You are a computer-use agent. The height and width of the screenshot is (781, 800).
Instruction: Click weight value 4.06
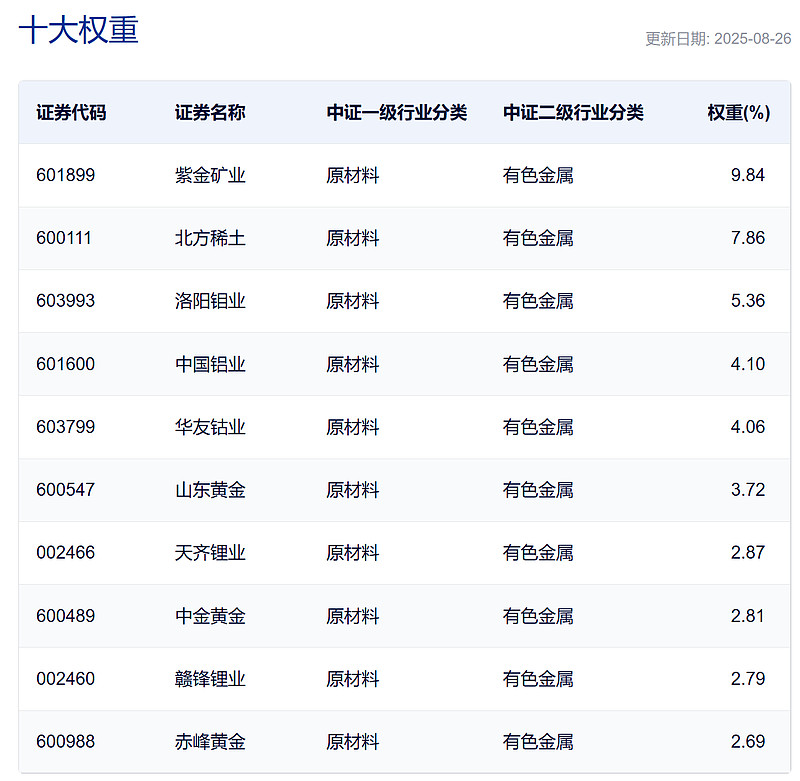click(747, 426)
